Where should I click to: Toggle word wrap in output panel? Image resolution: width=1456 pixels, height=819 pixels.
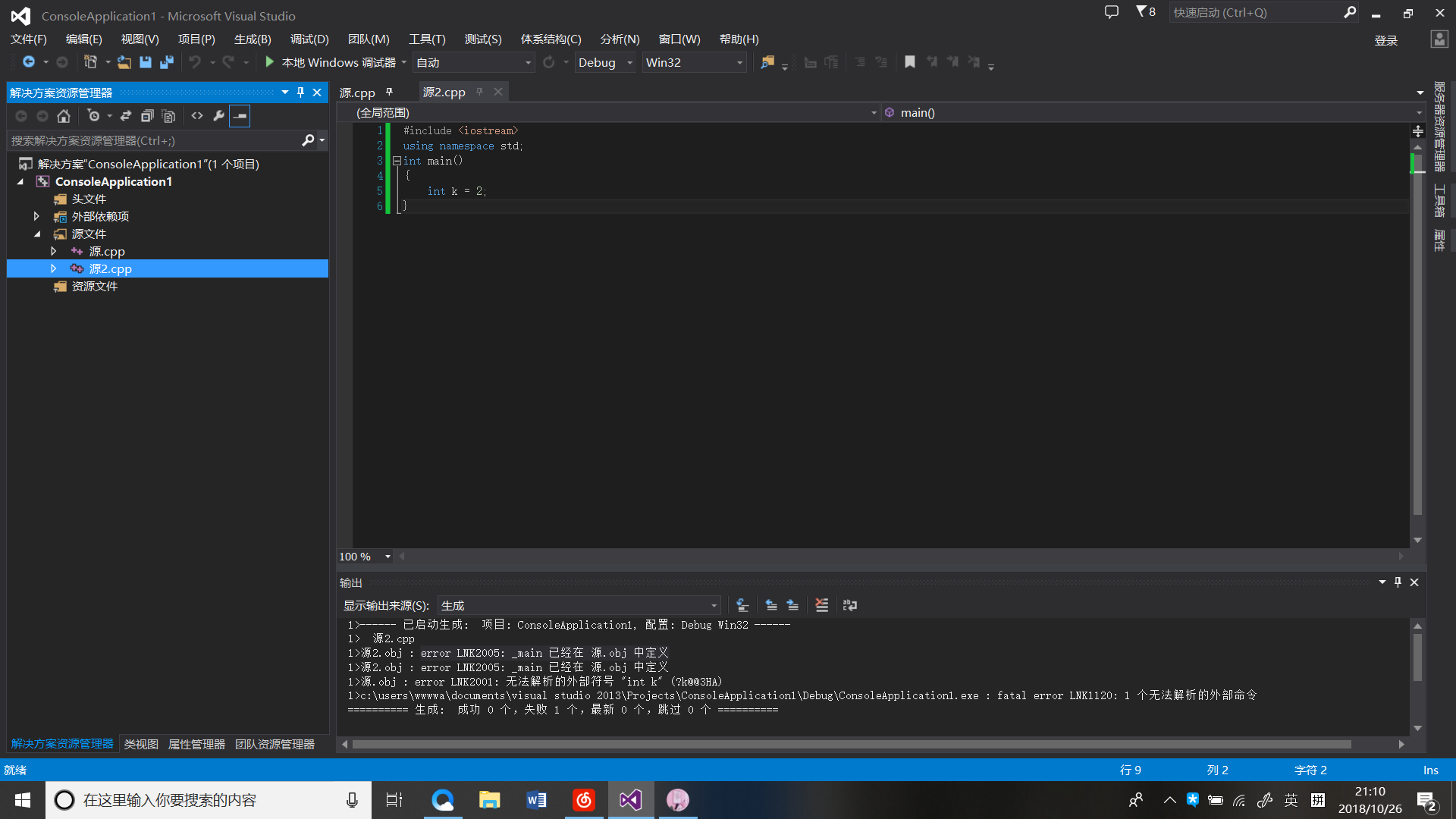coord(850,605)
